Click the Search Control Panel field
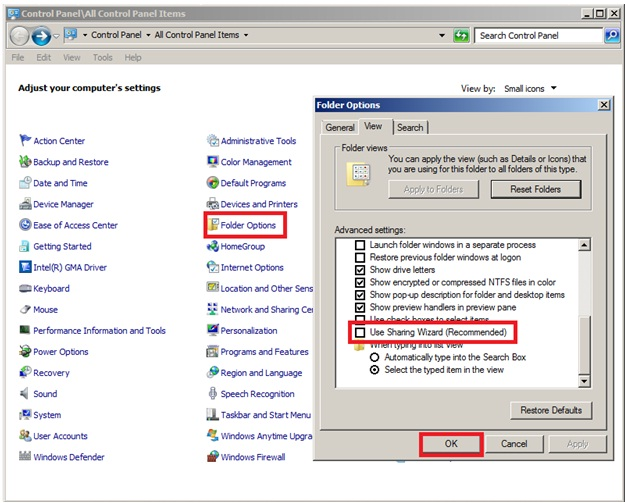The image size is (628, 503). point(539,36)
